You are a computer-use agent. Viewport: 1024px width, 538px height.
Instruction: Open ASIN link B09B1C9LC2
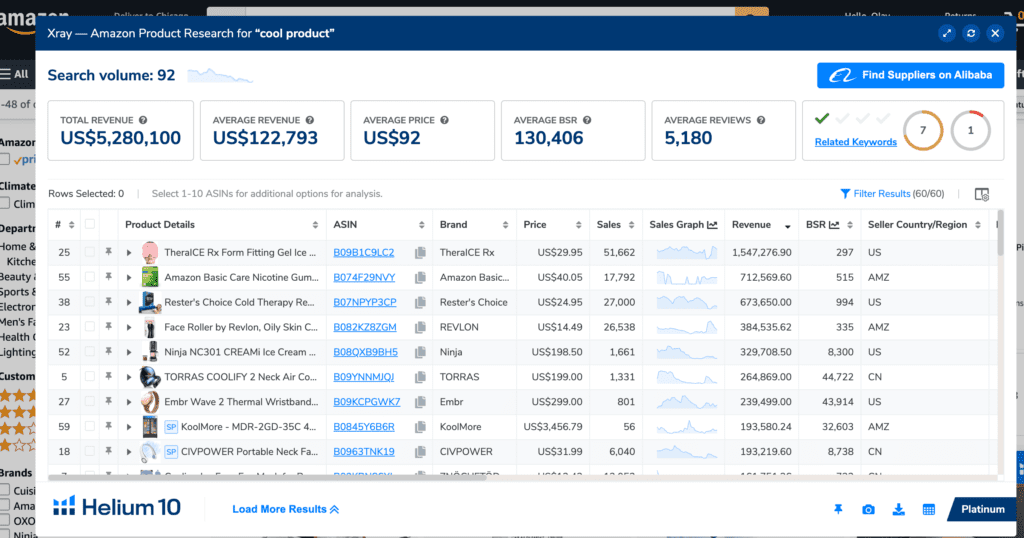[364, 253]
